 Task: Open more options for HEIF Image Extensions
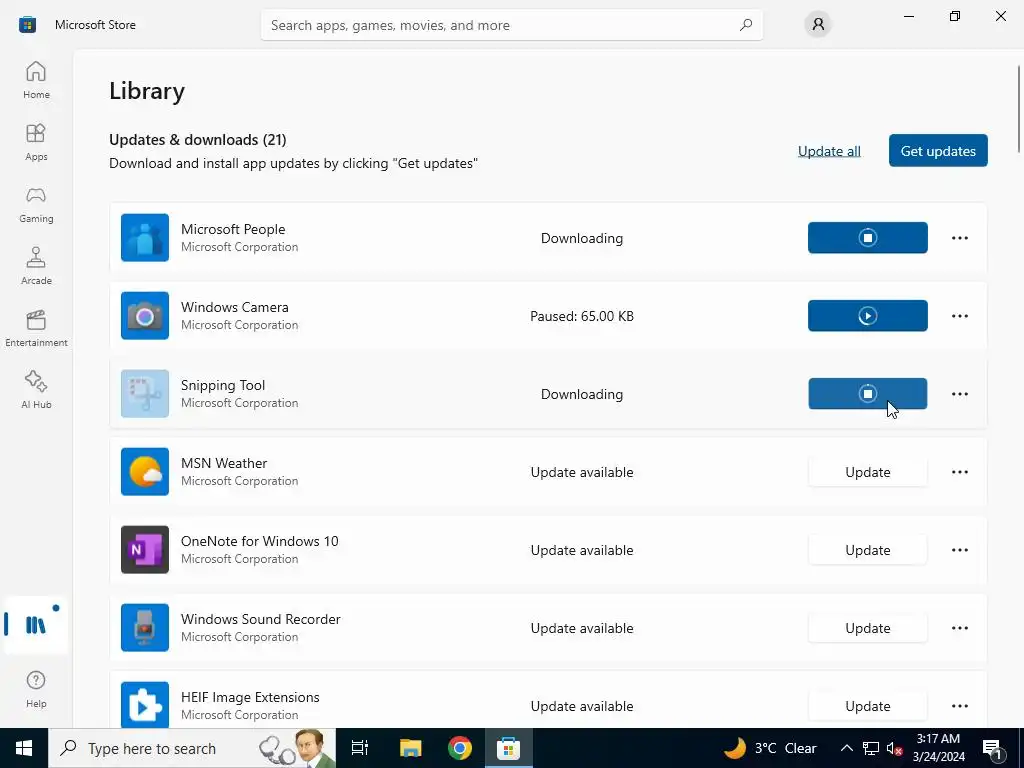[959, 705]
